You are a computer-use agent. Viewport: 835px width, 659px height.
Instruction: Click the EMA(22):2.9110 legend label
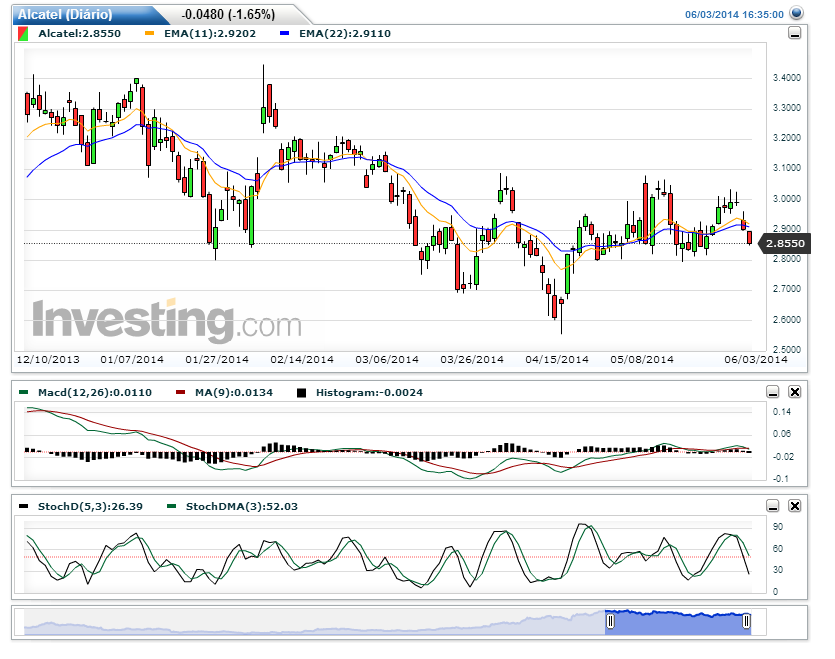(x=345, y=34)
